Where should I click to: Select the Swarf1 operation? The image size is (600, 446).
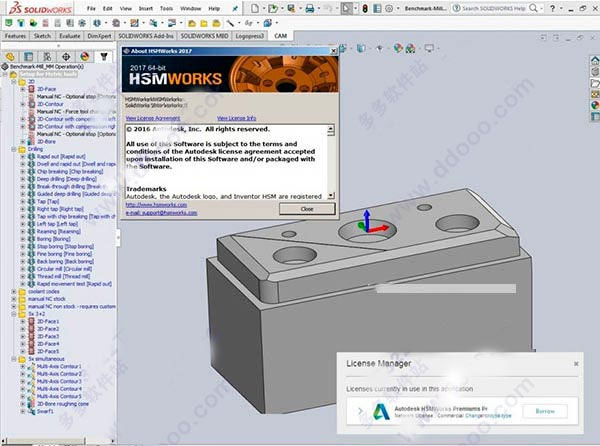45,412
